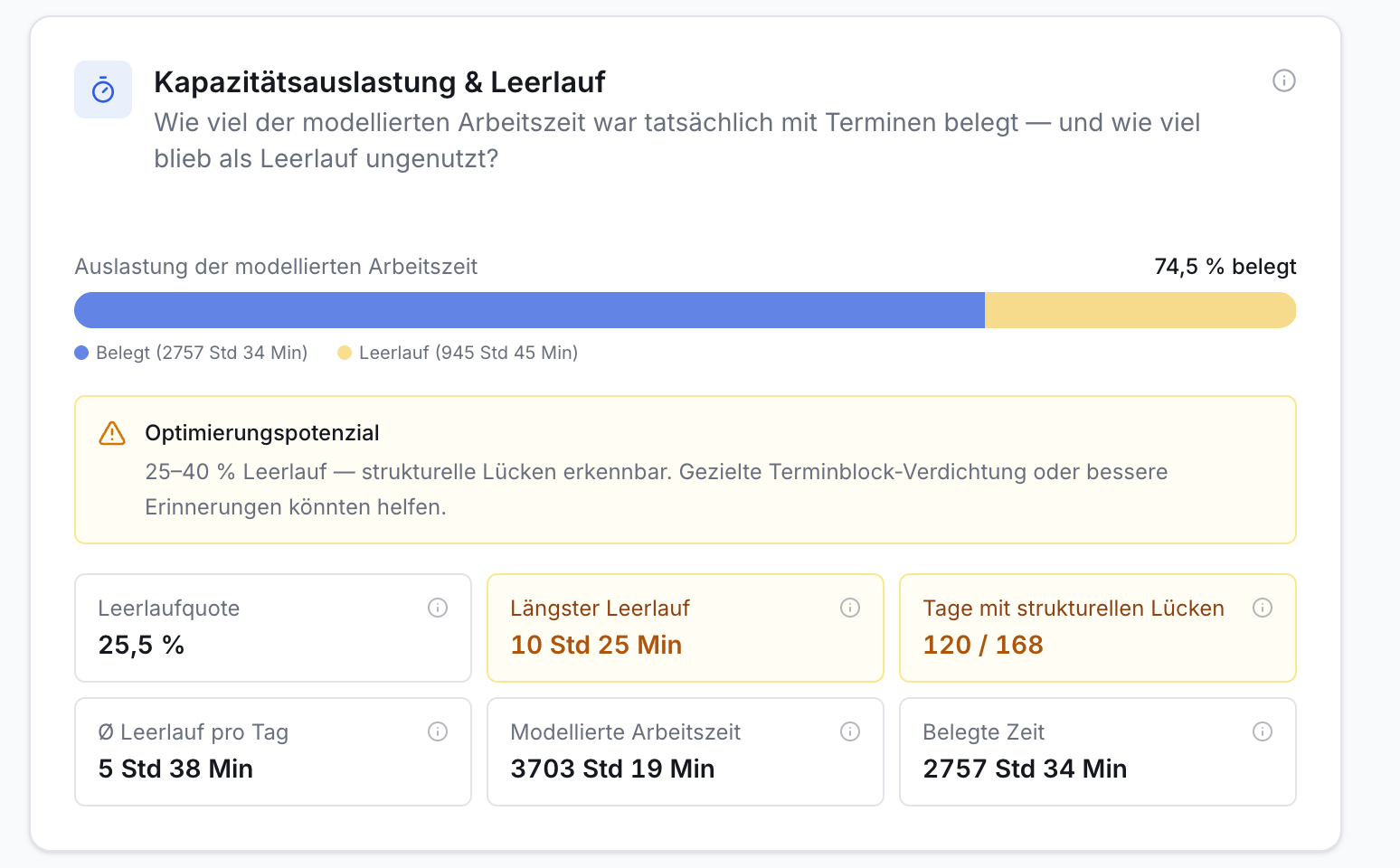The image size is (1400, 868).
Task: Click 'Belegt (2757 Std 34 Min)' legend text
Action: coord(202,353)
